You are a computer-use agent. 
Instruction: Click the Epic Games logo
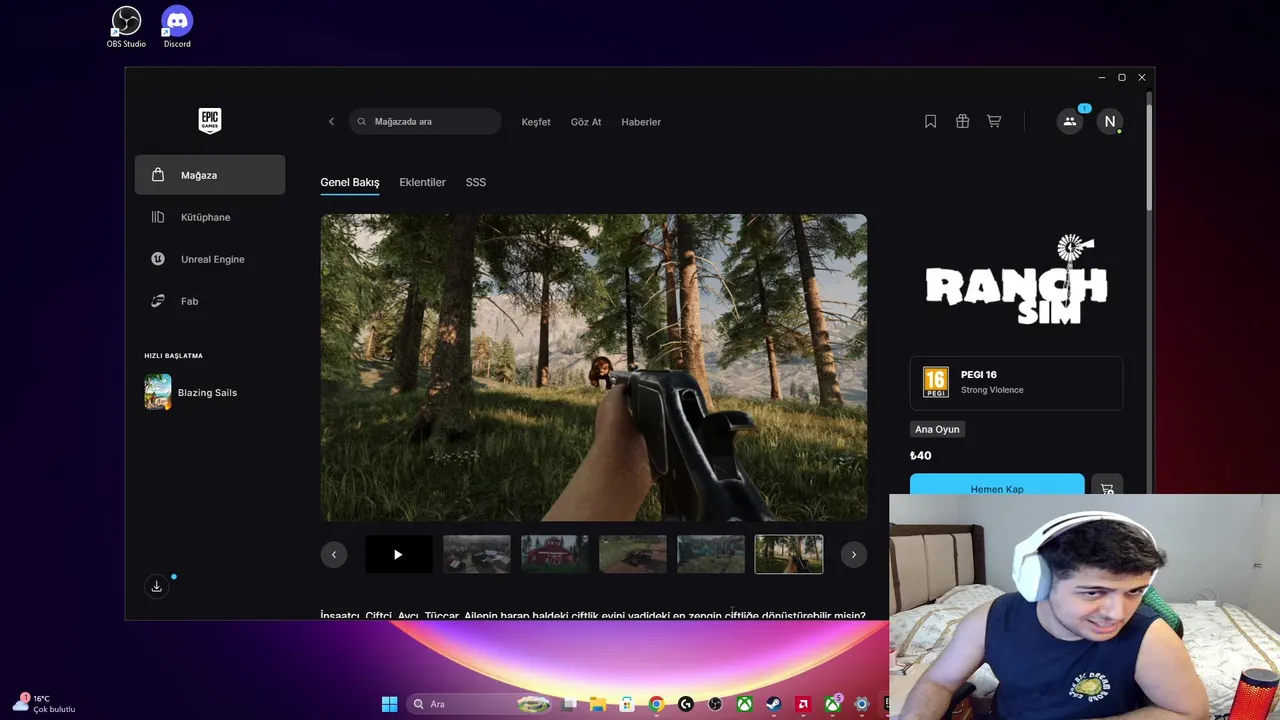coord(209,121)
